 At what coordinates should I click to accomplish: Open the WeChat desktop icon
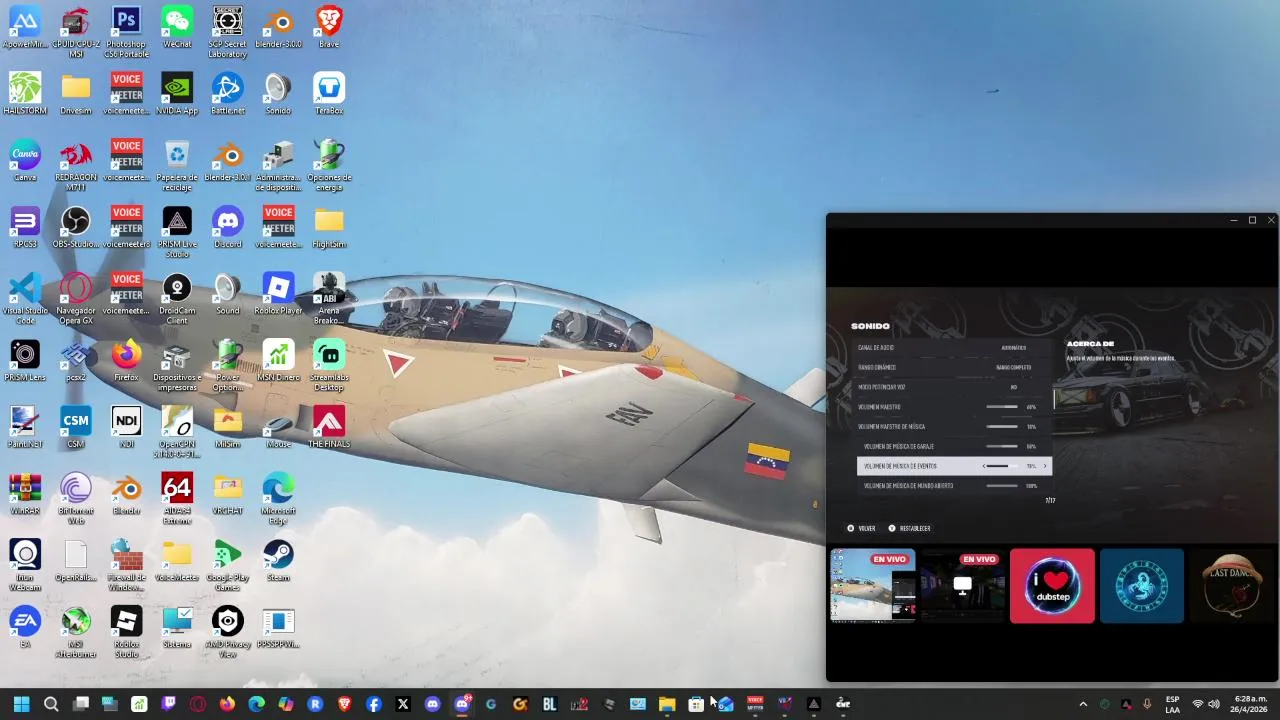click(x=177, y=27)
